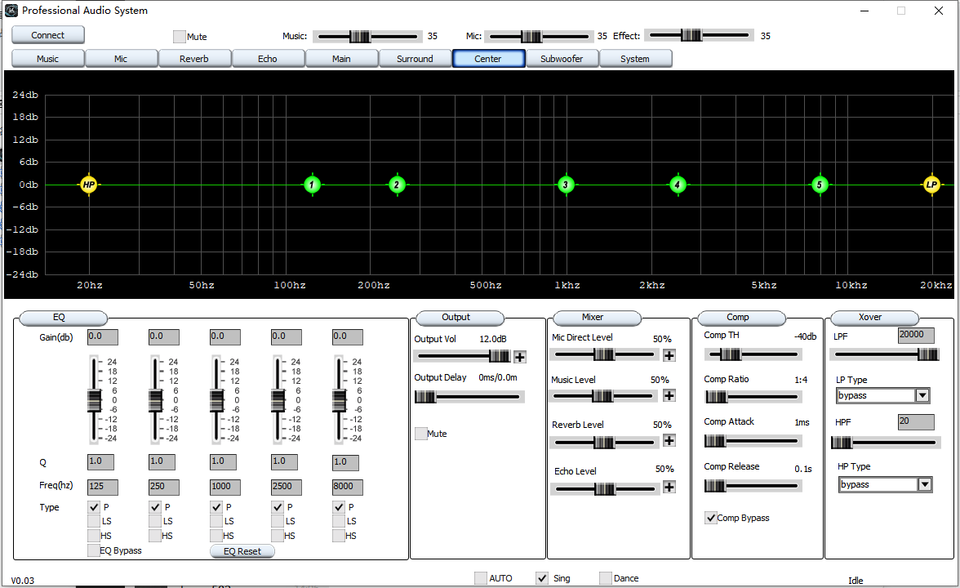Switch to the Subwoofer tab

point(562,59)
